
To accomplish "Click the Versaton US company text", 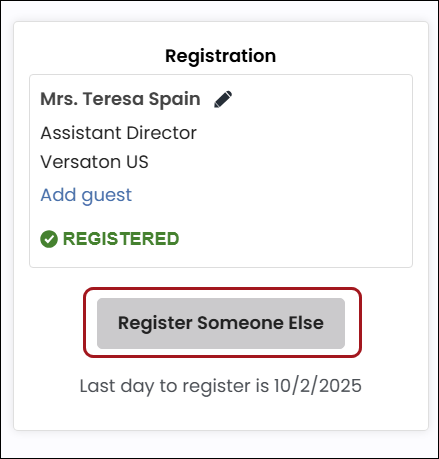I will click(x=94, y=162).
